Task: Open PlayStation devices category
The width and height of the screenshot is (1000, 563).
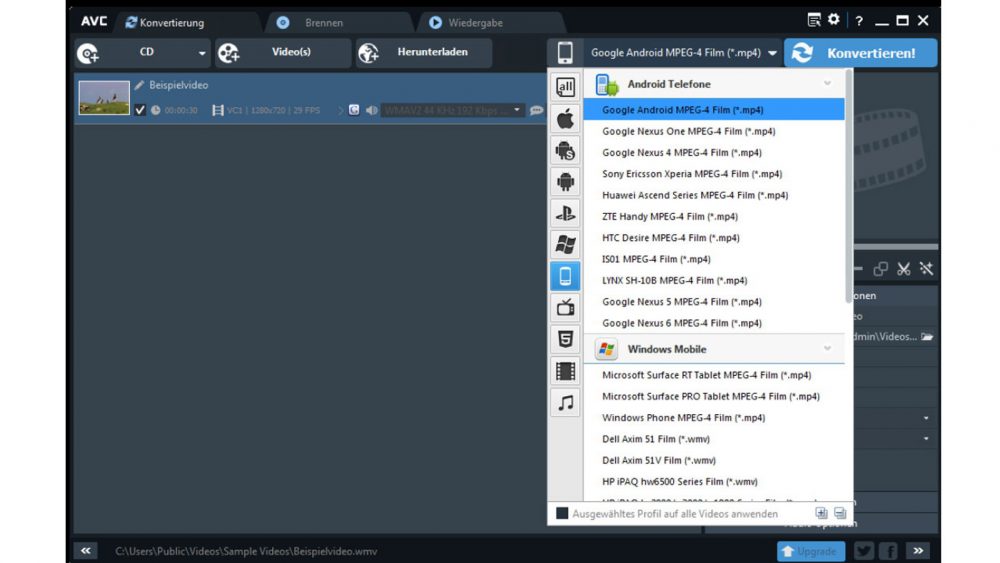Action: tap(565, 213)
